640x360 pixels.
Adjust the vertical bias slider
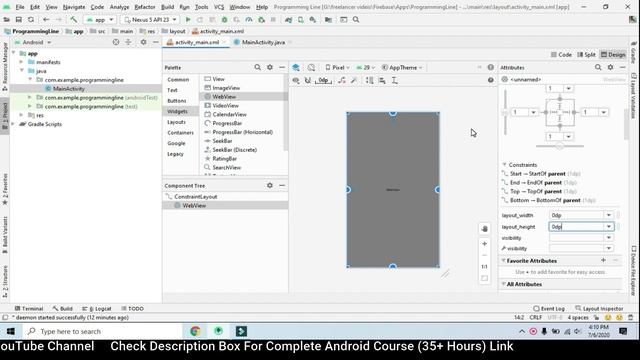505,112
